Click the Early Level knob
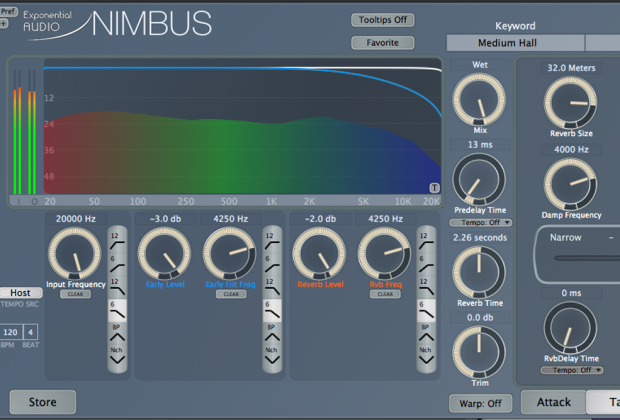Screen dimensions: 620x420 pyautogui.click(x=164, y=254)
